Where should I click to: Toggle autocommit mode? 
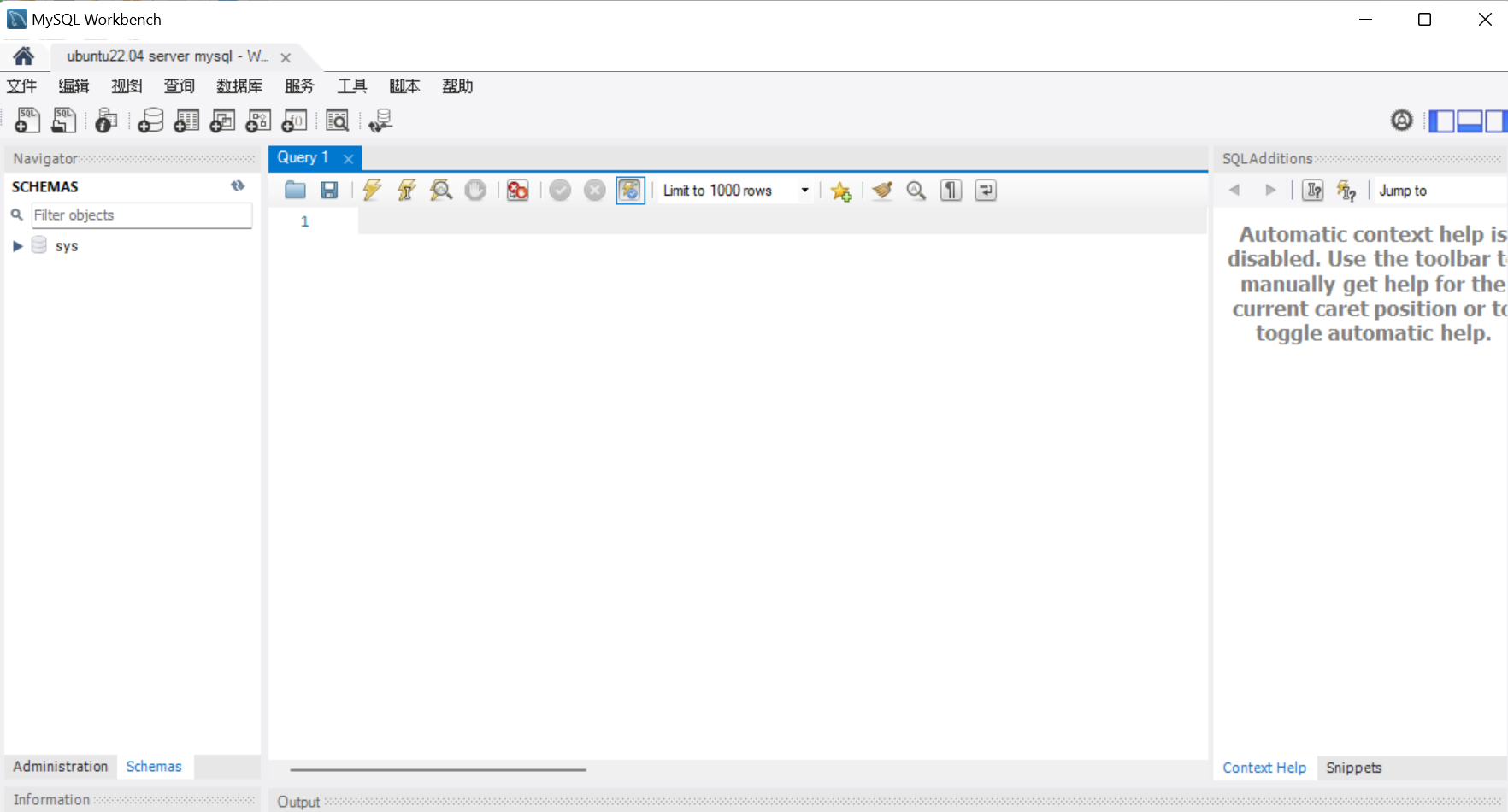tap(629, 190)
